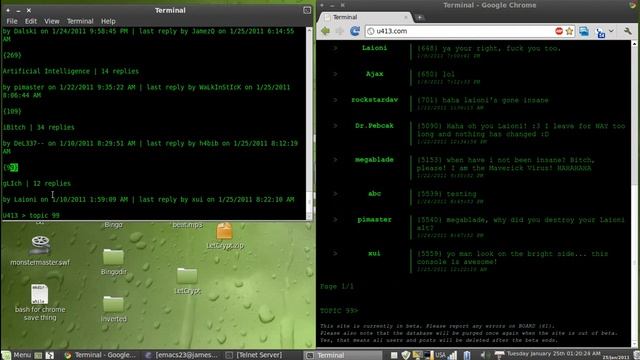Image resolution: width=640 pixels, height=360 pixels.
Task: Click the username Dr.Pebcak in the thread
Action: [374, 126]
